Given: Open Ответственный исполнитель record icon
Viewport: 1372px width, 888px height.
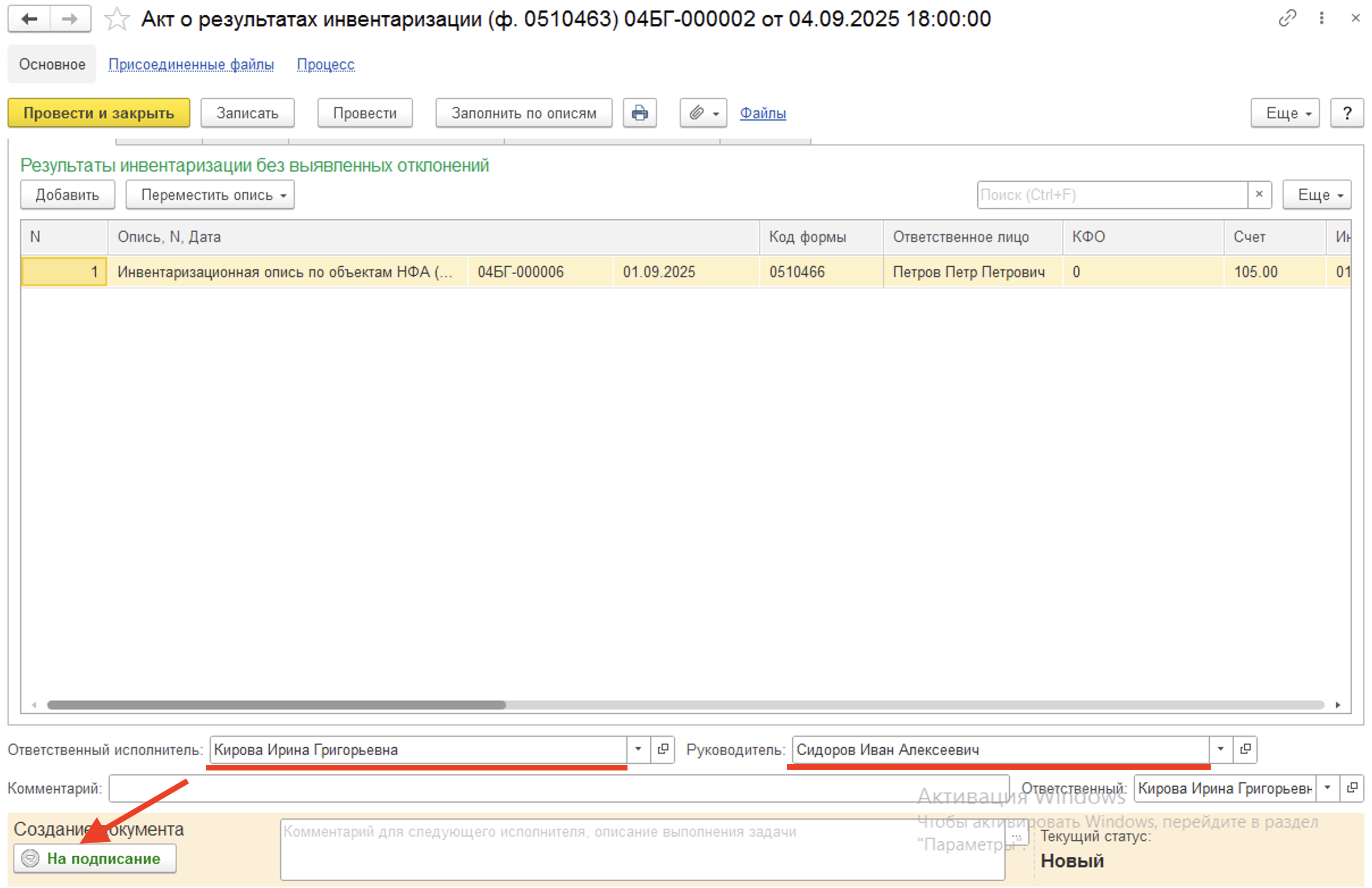Looking at the screenshot, I should pos(663,749).
